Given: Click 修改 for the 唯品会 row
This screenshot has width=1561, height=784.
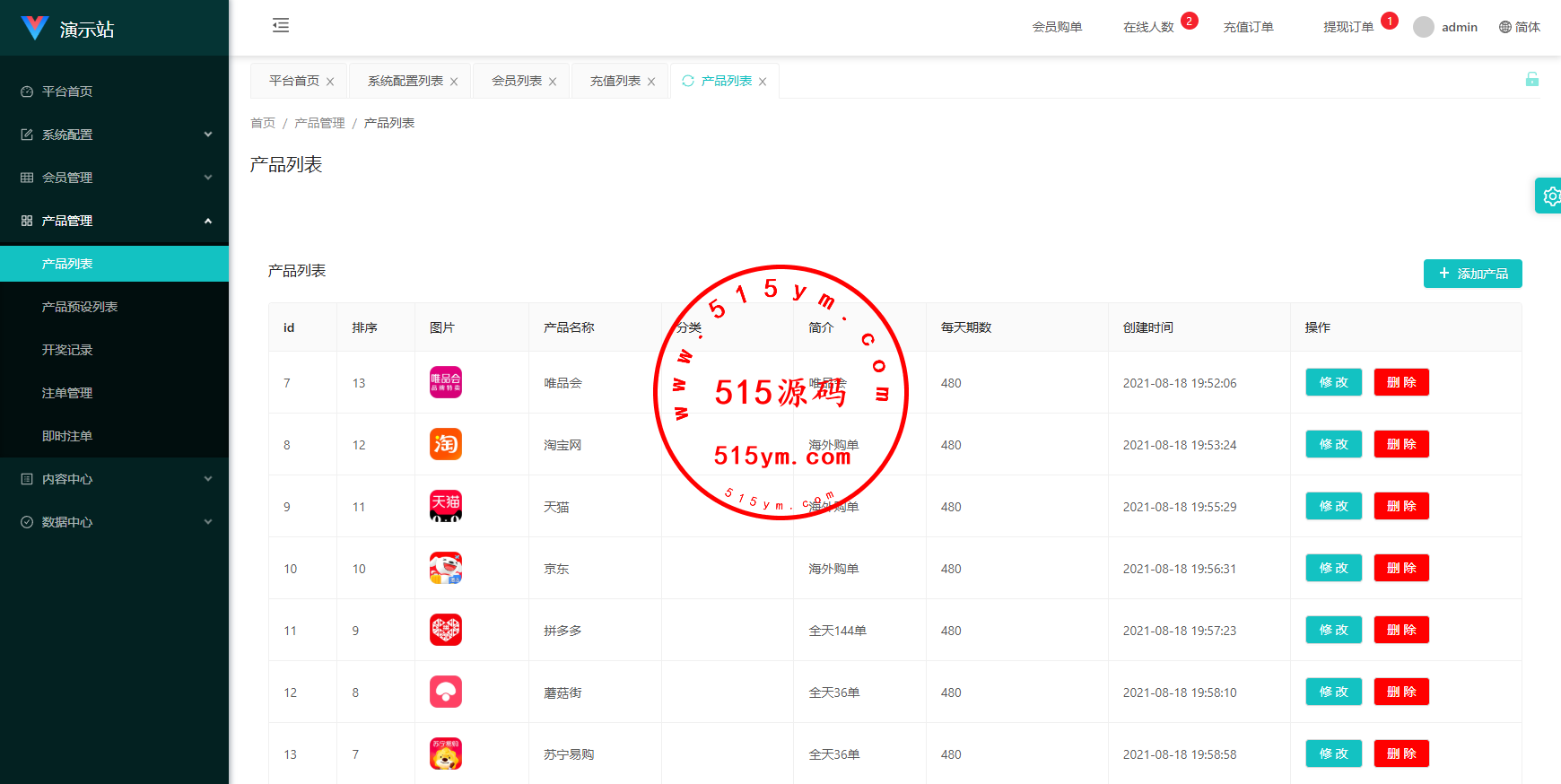Looking at the screenshot, I should [1333, 382].
